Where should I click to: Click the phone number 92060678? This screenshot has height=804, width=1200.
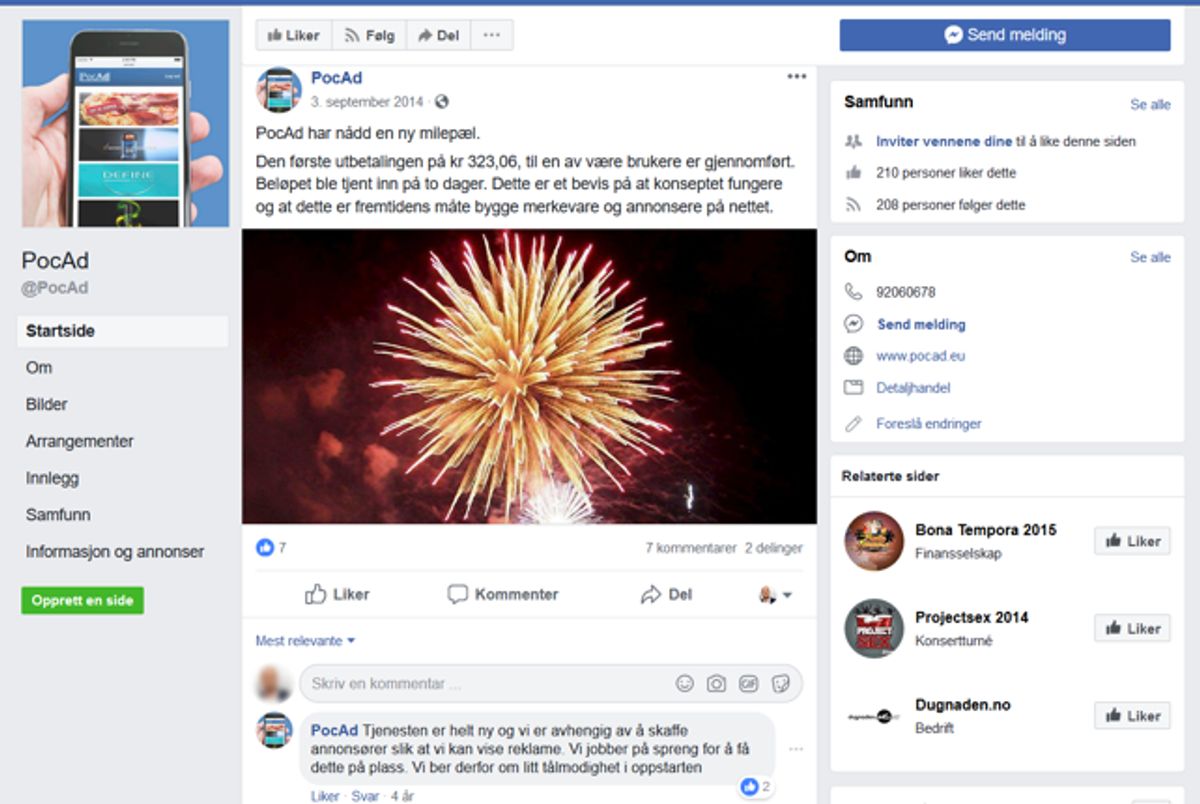[906, 293]
